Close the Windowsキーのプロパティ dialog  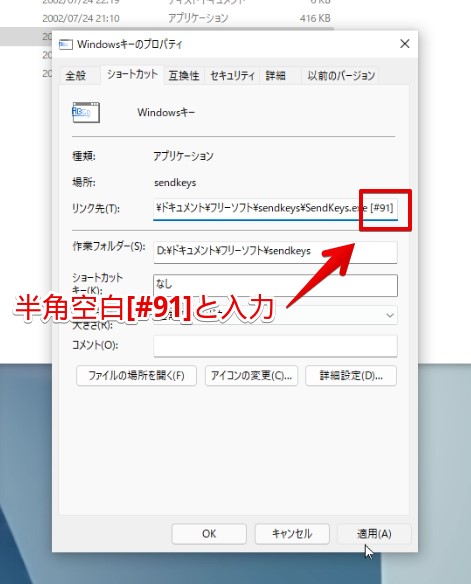(x=405, y=44)
